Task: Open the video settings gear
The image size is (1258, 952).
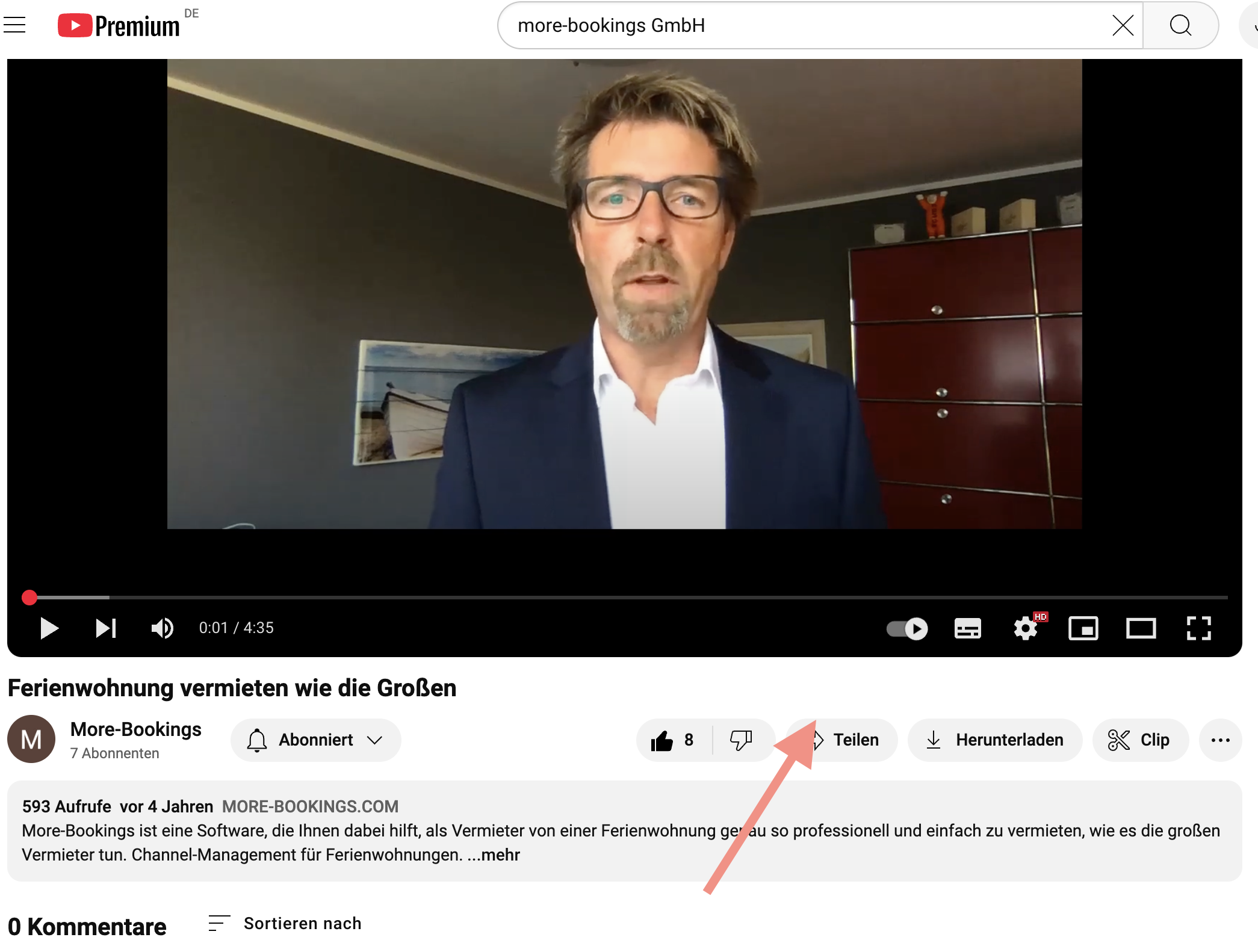Action: coord(1026,629)
